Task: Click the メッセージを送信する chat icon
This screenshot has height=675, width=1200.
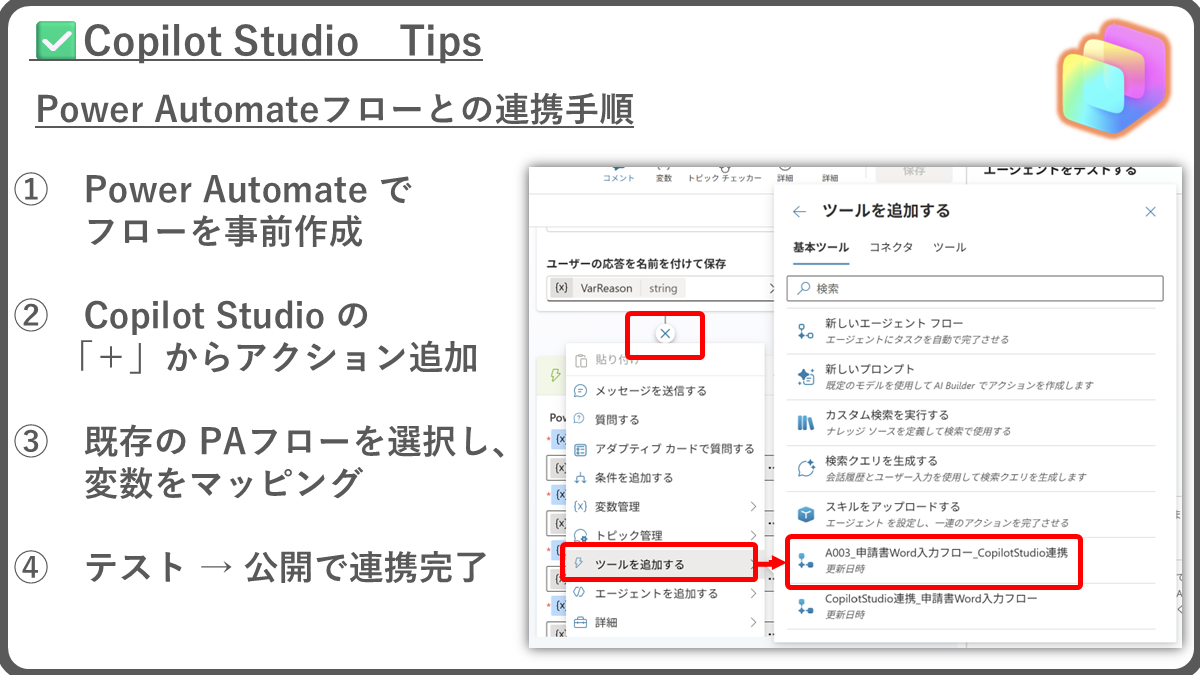Action: (580, 391)
